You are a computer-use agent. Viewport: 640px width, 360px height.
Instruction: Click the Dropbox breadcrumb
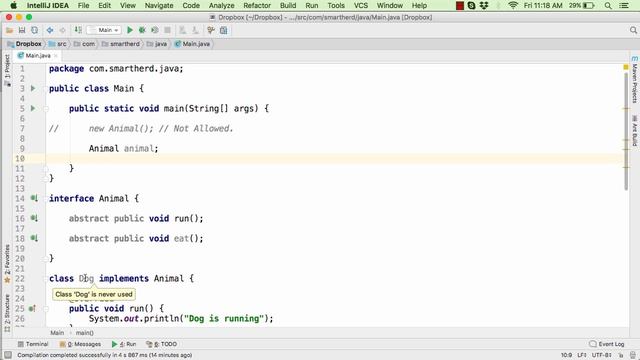click(24, 44)
